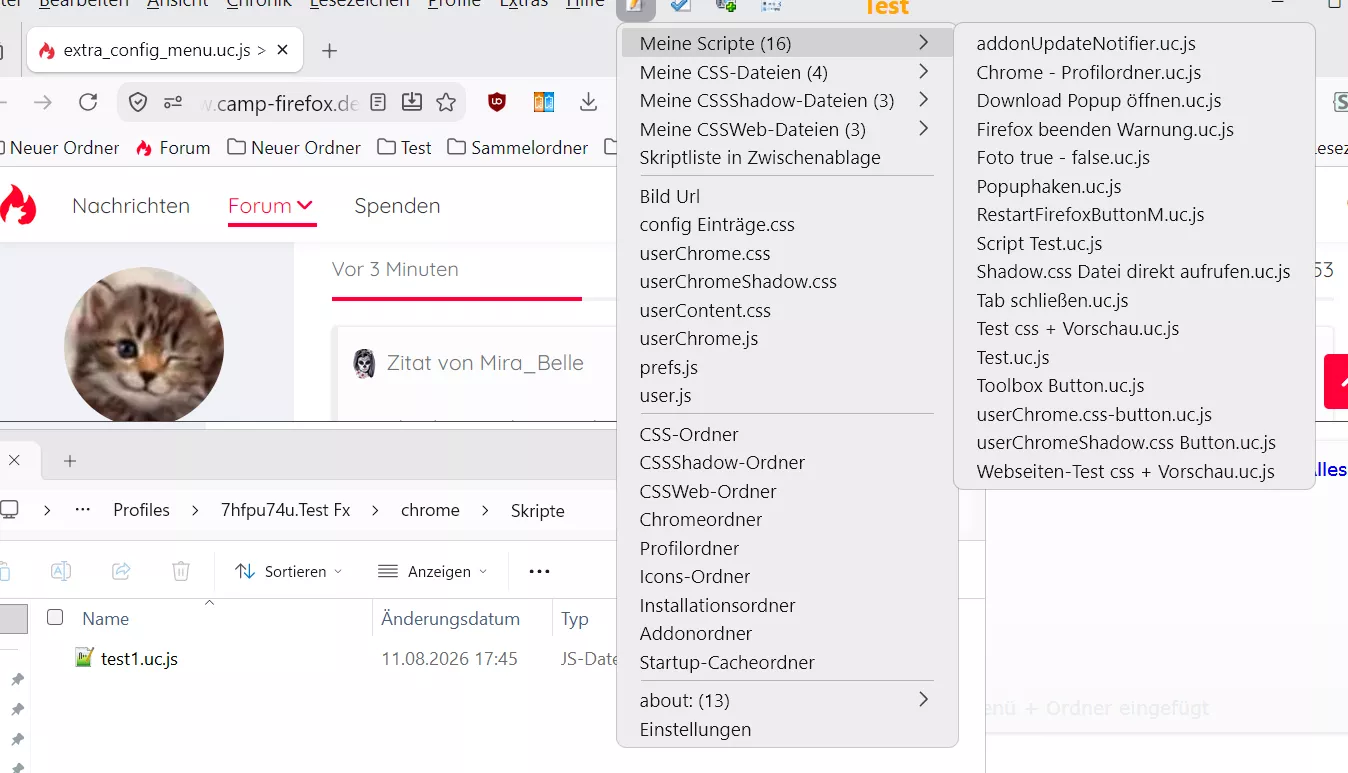
Task: Expand Meine CSSWeb-Dateien (3) submenu
Action: point(923,129)
